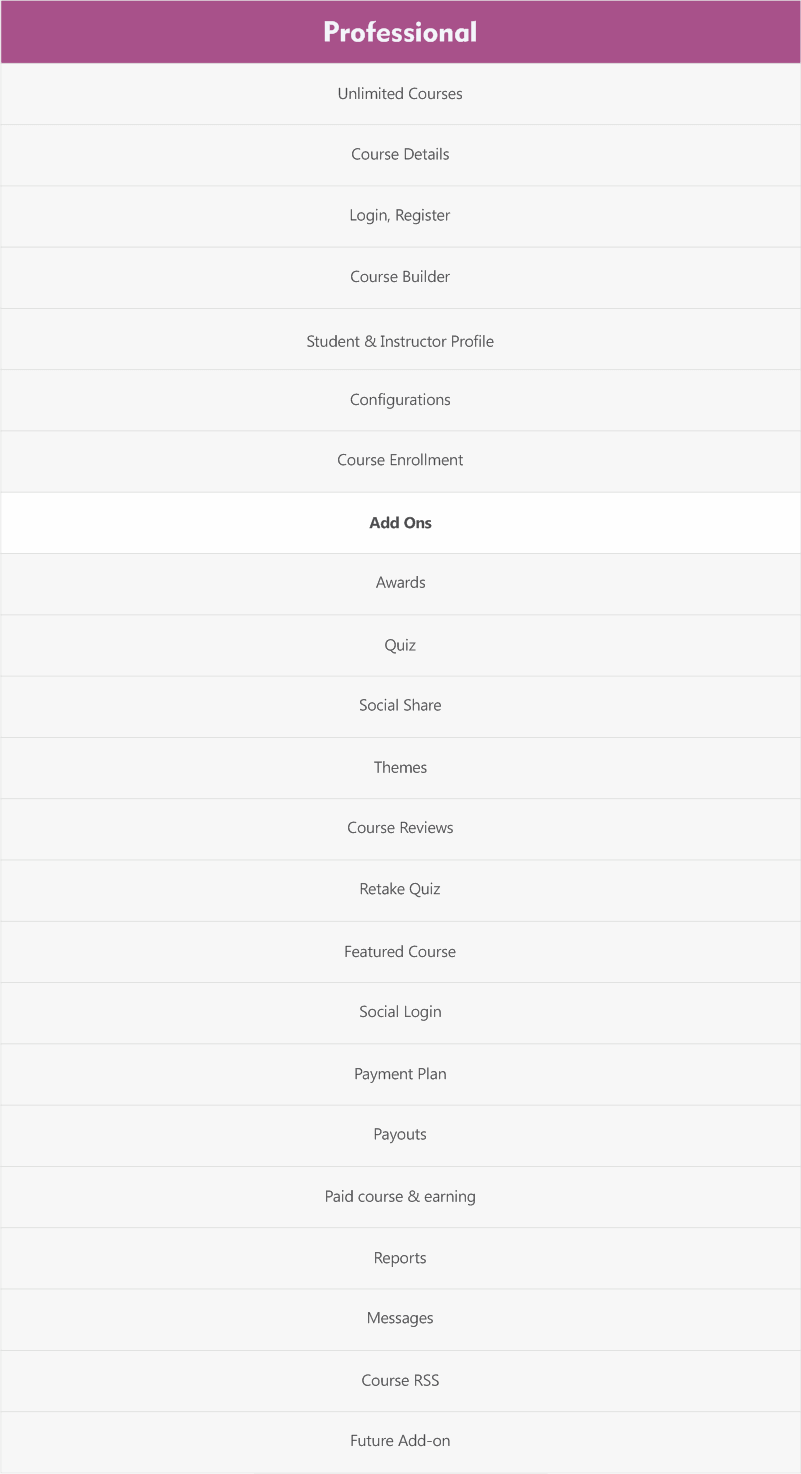This screenshot has width=801, height=1474.
Task: Click the Add Ons section heading
Action: coord(400,523)
